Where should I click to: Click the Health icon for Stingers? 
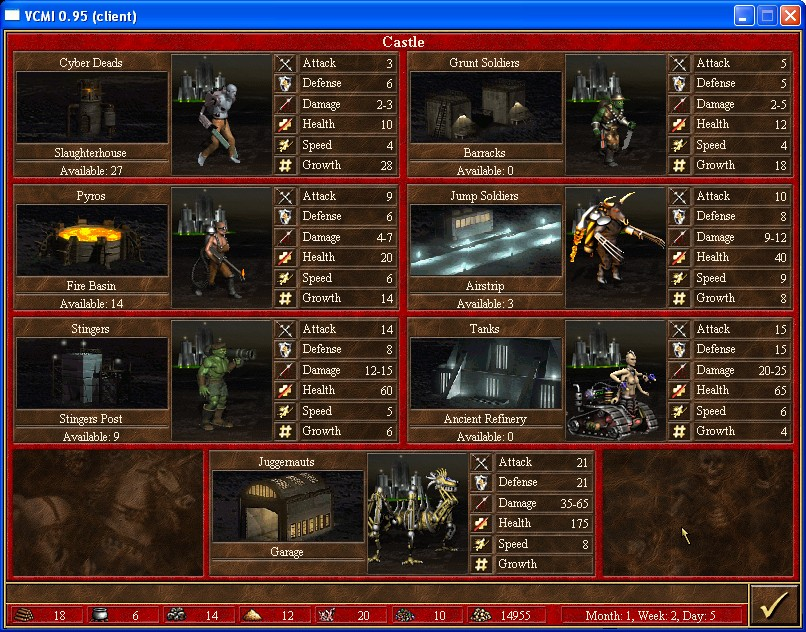point(285,390)
